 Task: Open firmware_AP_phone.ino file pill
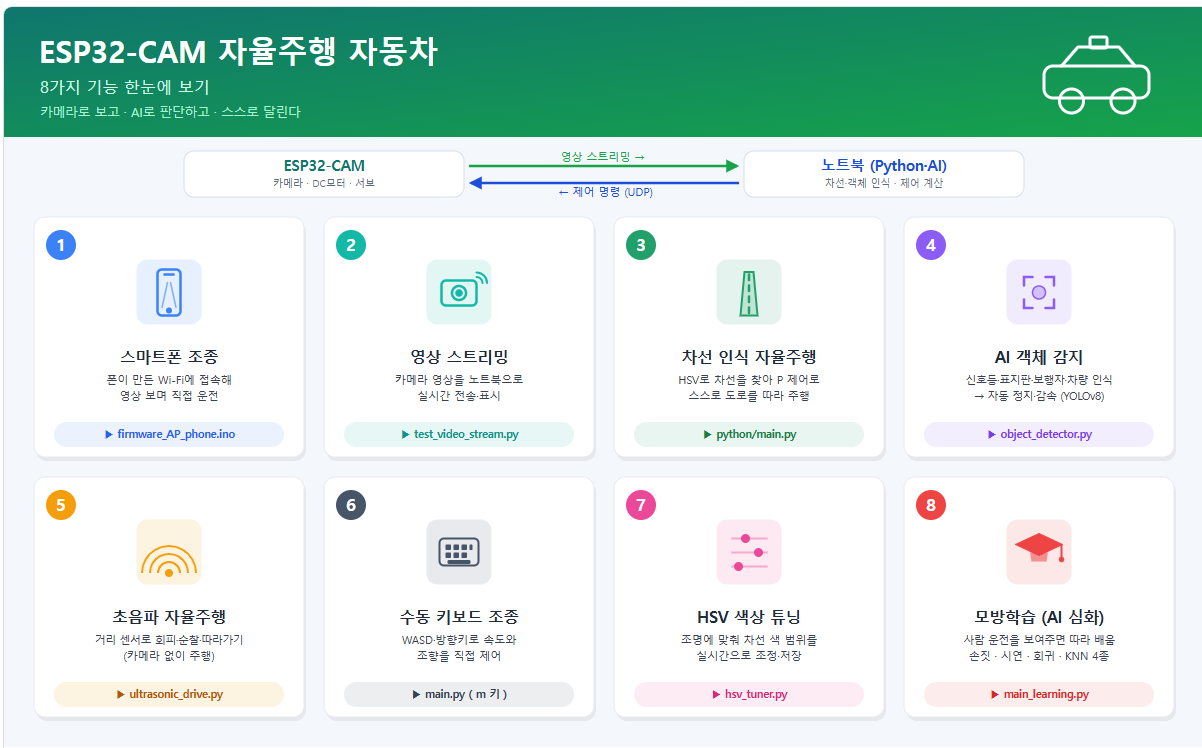point(169,434)
